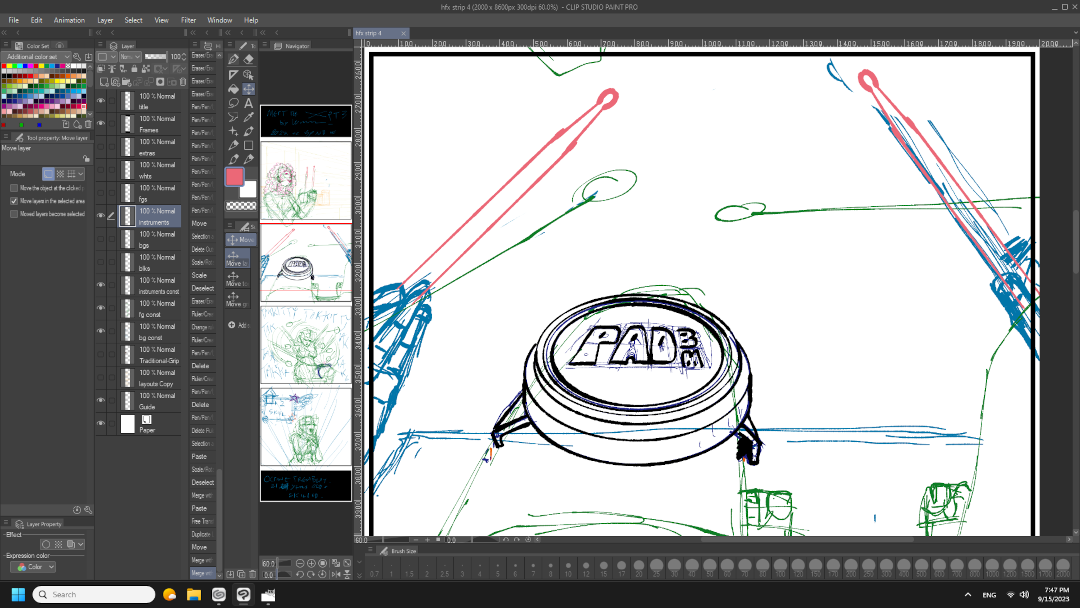Open the Animation menu

click(69, 20)
